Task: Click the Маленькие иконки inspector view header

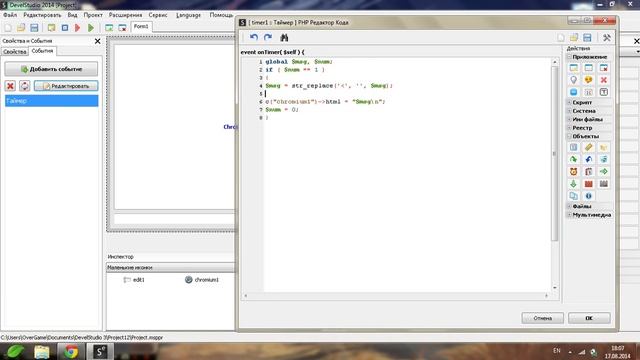Action: pos(171,267)
